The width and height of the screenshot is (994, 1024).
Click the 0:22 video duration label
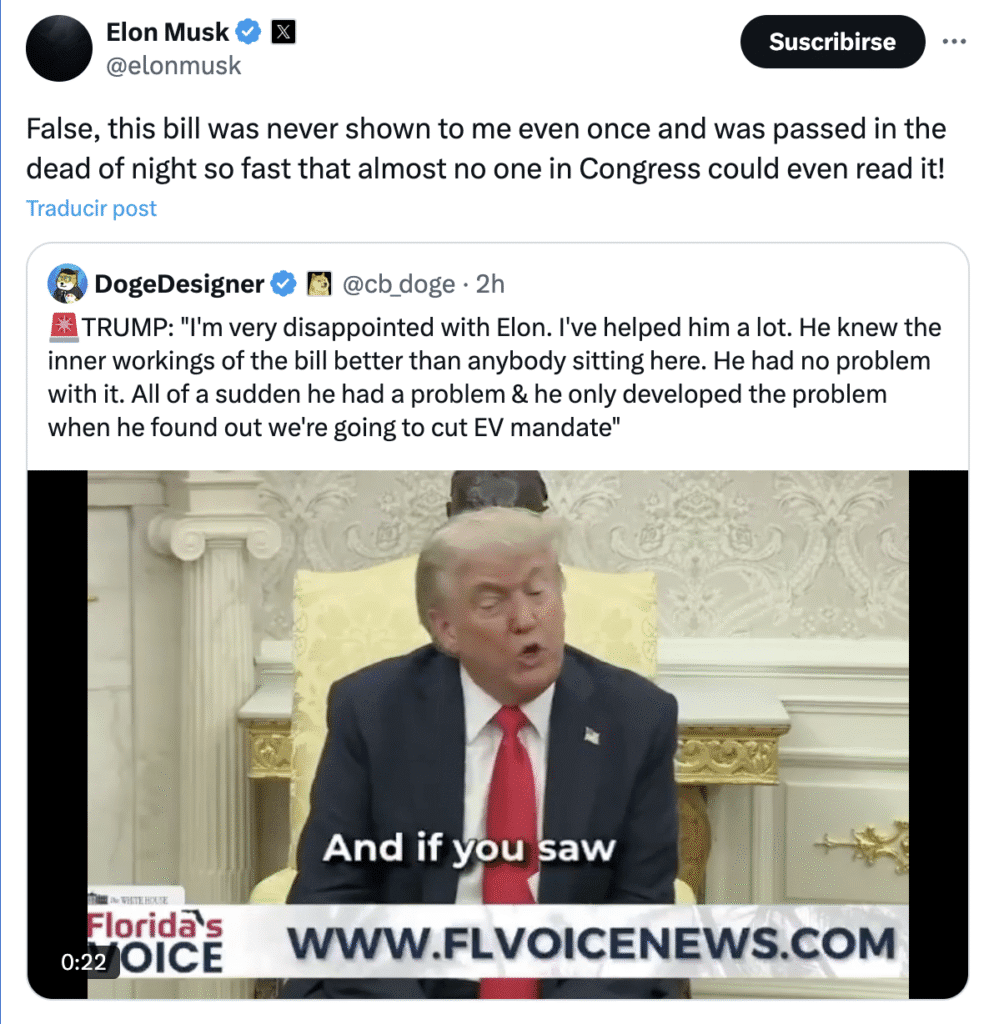tap(83, 962)
